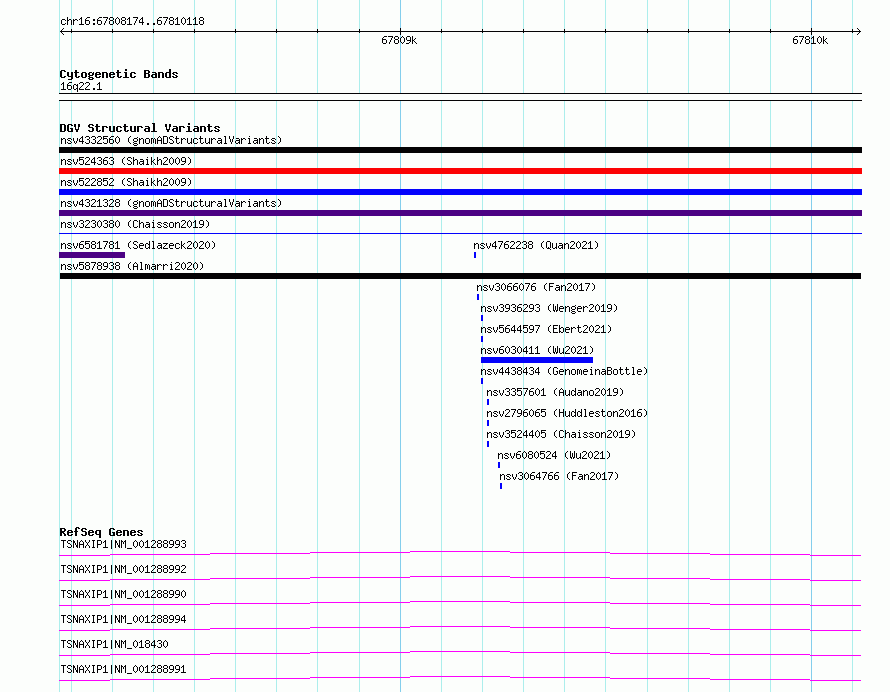Image resolution: width=890 pixels, height=692 pixels.
Task: Select variant nsv3936293 (Wenger2019) label
Action: (x=549, y=308)
